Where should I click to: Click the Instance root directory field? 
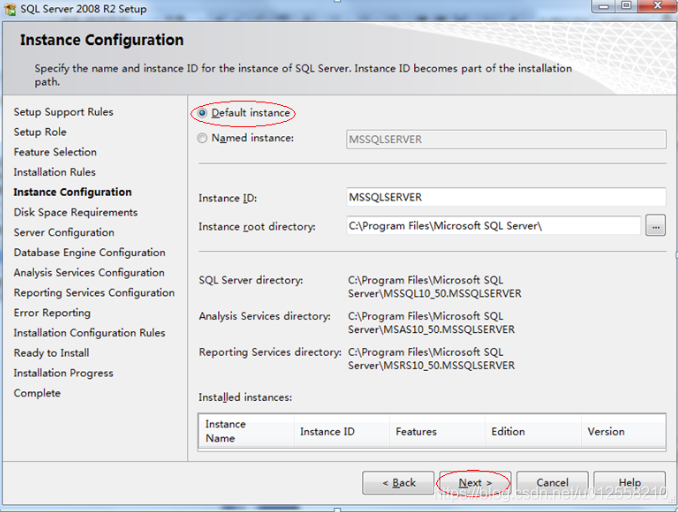click(x=493, y=226)
